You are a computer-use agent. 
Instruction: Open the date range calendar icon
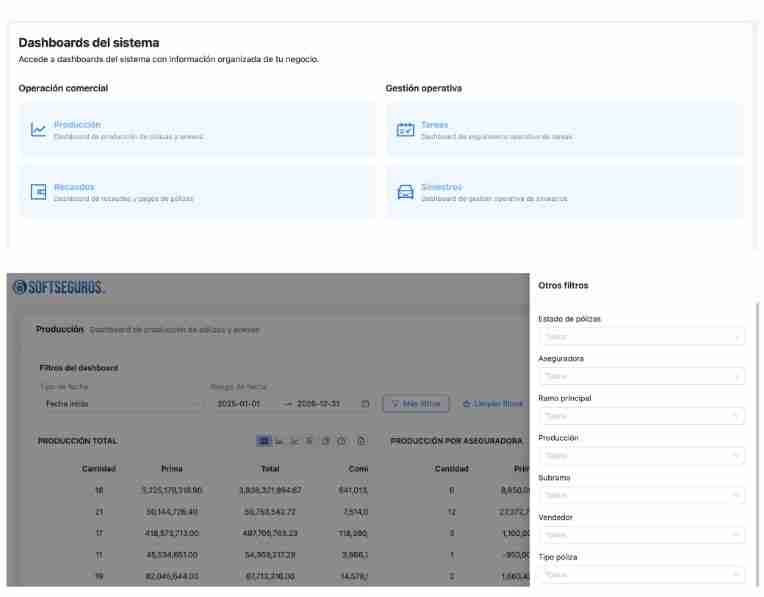[365, 404]
